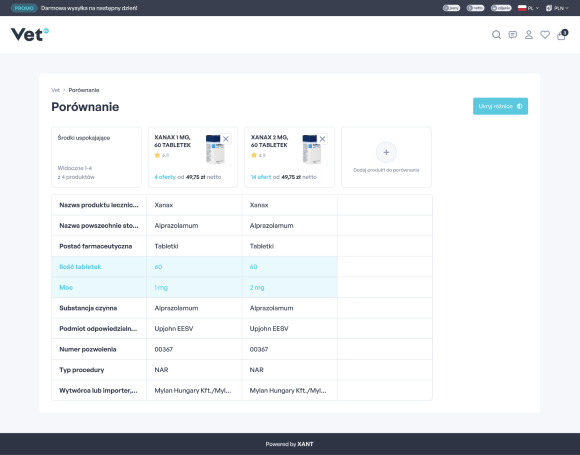Click Nazwa produktu leczniczego row label

point(99,205)
